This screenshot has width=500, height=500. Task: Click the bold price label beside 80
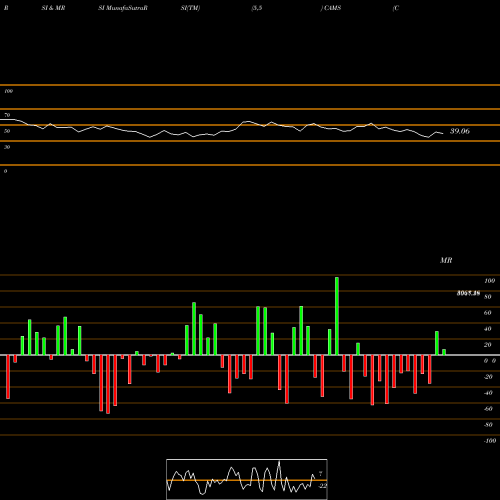(x=468, y=293)
